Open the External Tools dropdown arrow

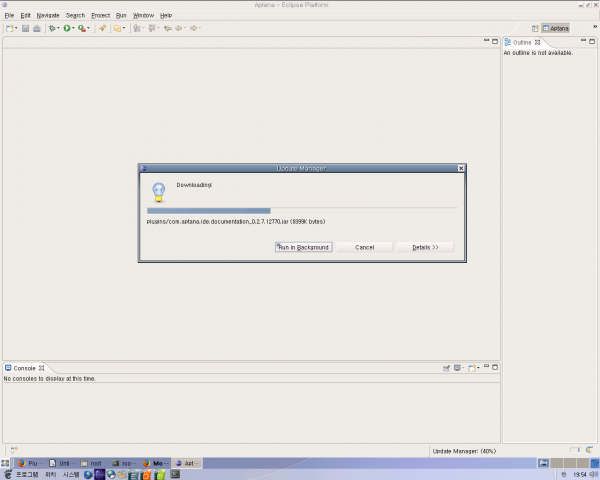88,28
